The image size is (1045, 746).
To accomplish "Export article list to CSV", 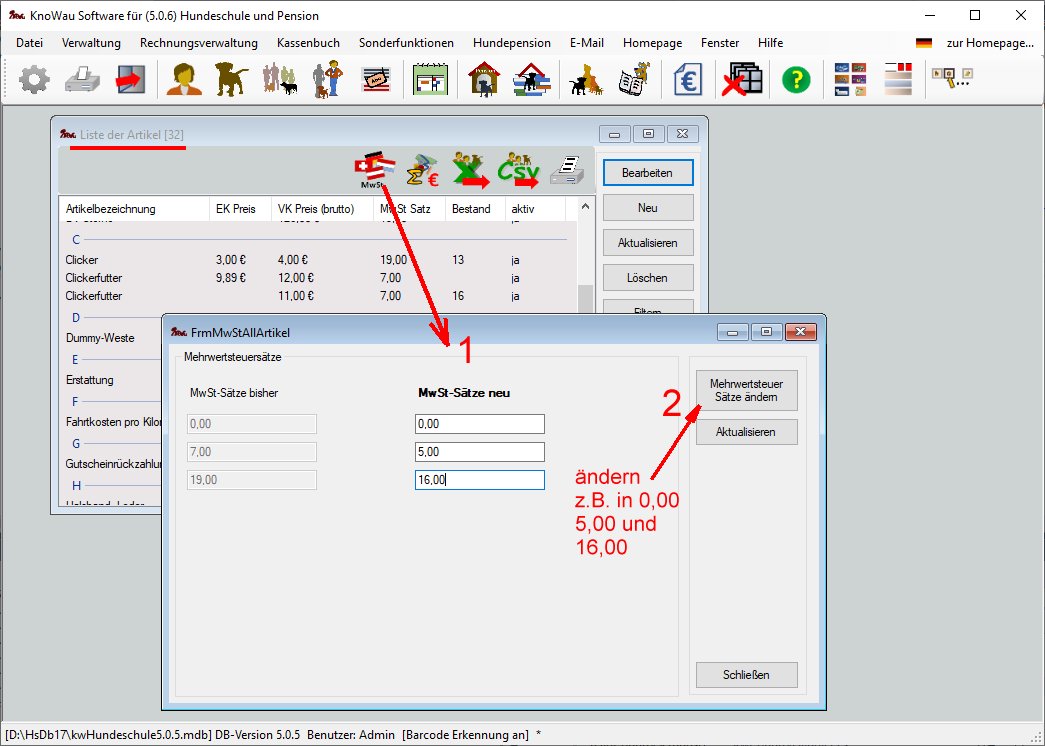I will click(x=519, y=172).
